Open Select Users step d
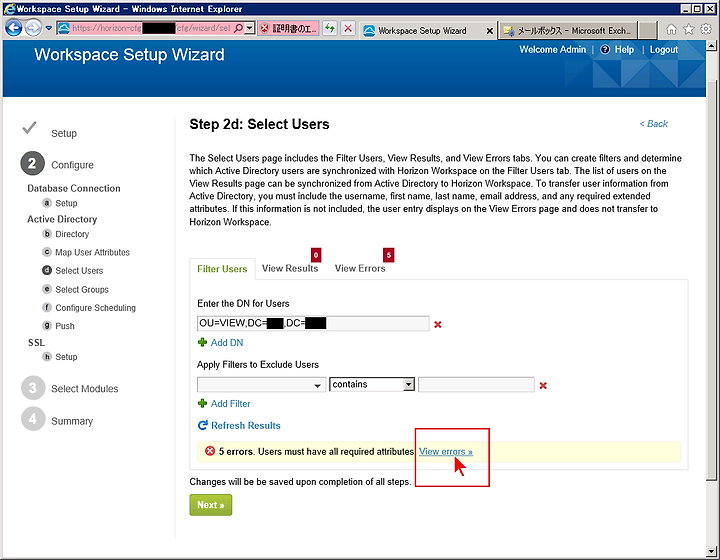The height and width of the screenshot is (560, 720). pyautogui.click(x=73, y=271)
